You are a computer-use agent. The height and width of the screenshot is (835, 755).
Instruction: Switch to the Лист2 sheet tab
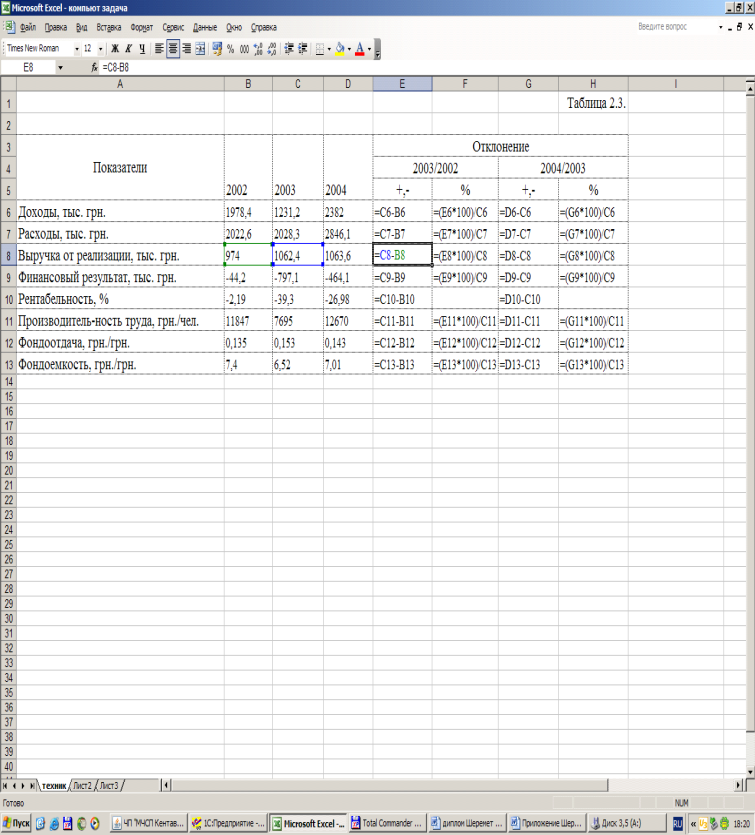tap(83, 785)
